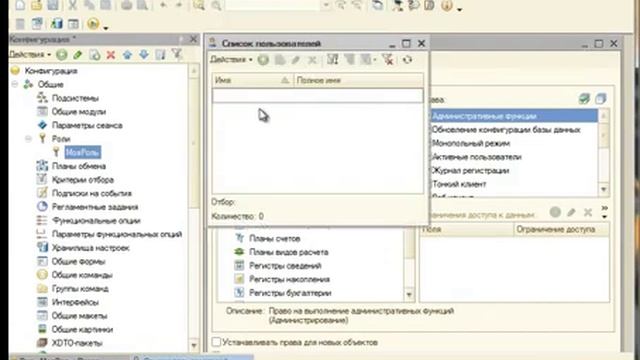The width and height of the screenshot is (640, 360).
Task: Select Монопольный режим right
Action: click(471, 143)
